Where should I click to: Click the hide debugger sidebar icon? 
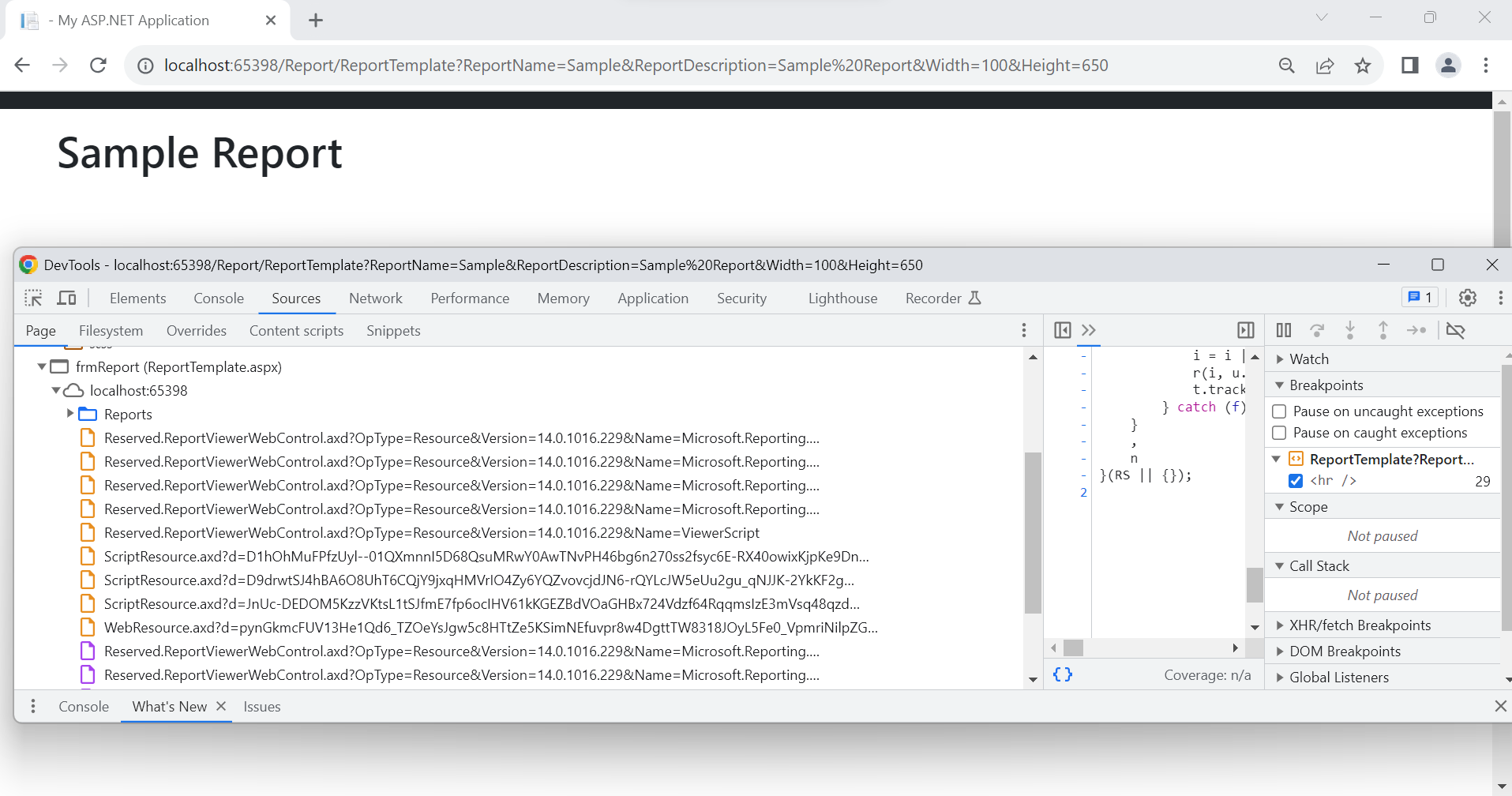pyautogui.click(x=1246, y=330)
